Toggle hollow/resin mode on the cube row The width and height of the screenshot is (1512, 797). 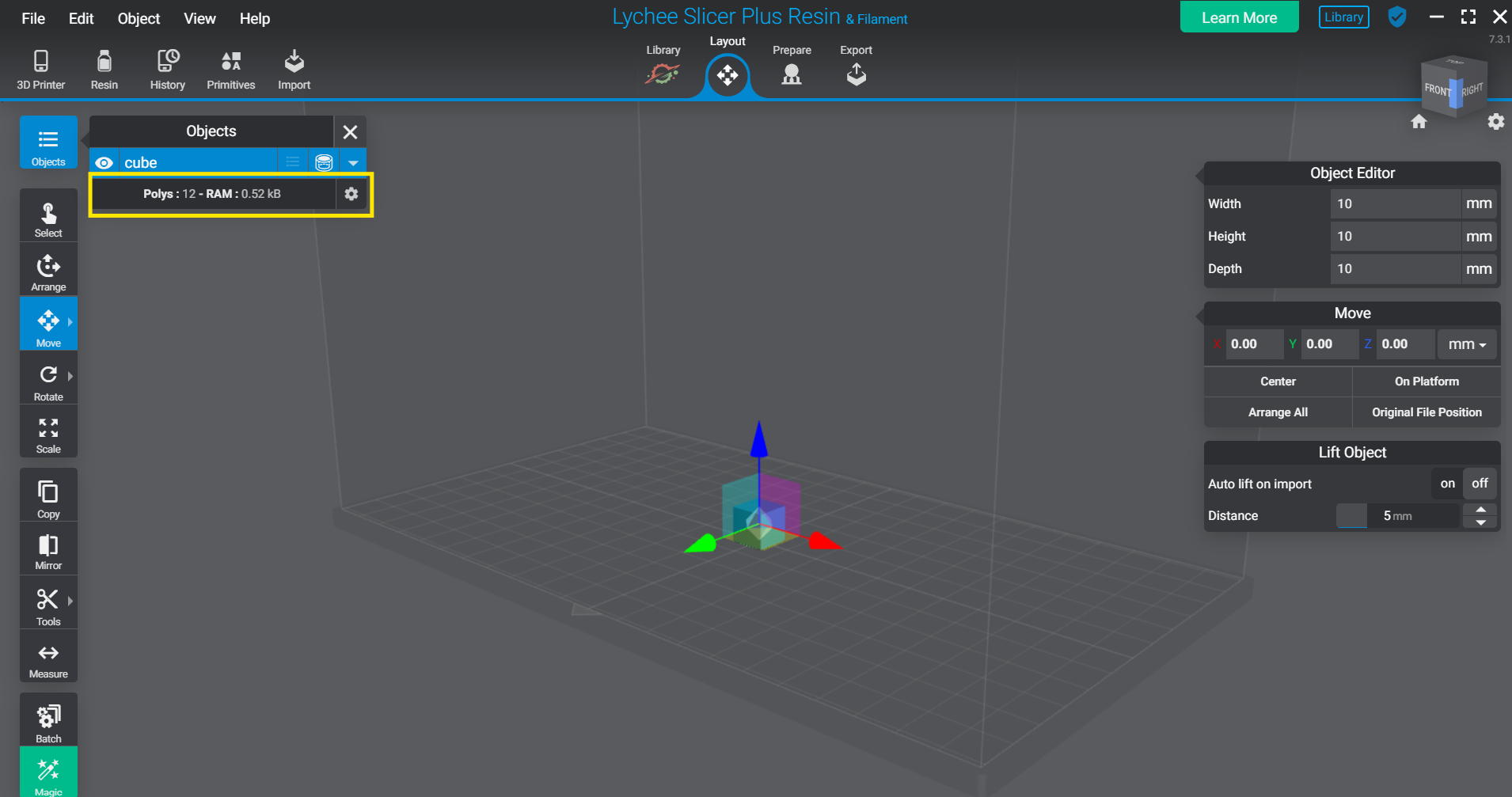click(322, 161)
